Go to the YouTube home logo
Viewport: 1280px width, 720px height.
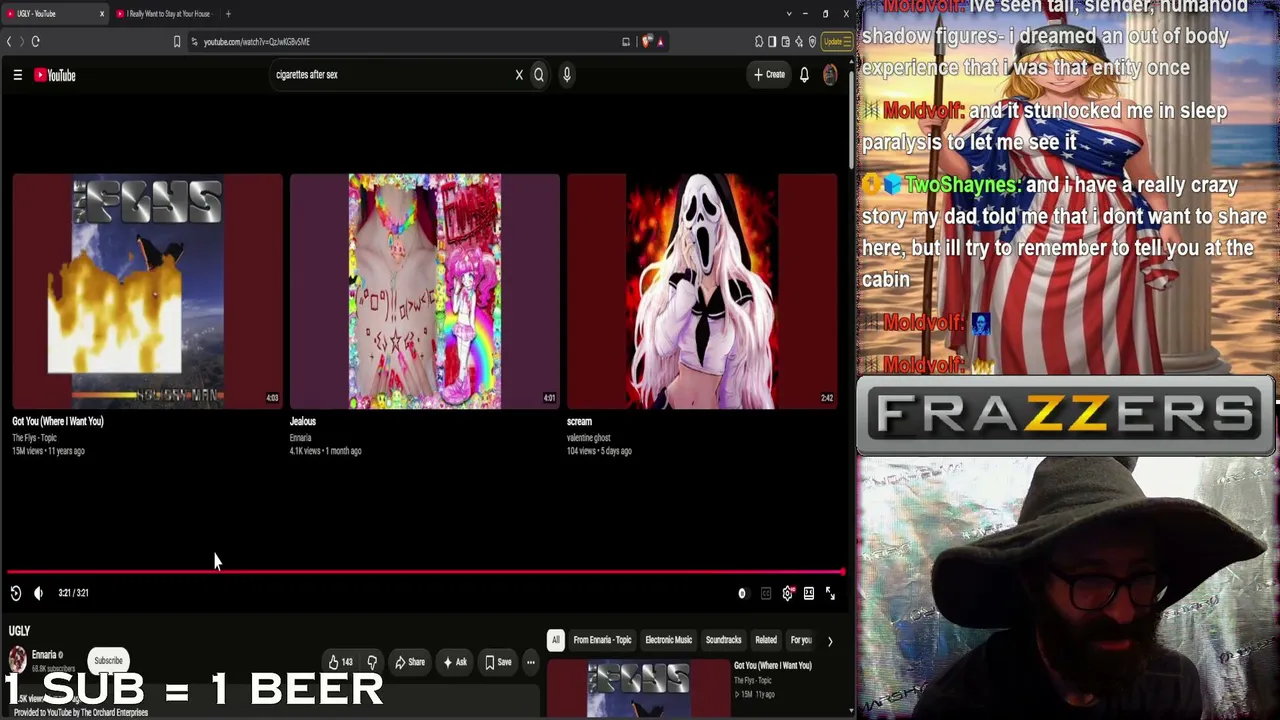(x=55, y=75)
